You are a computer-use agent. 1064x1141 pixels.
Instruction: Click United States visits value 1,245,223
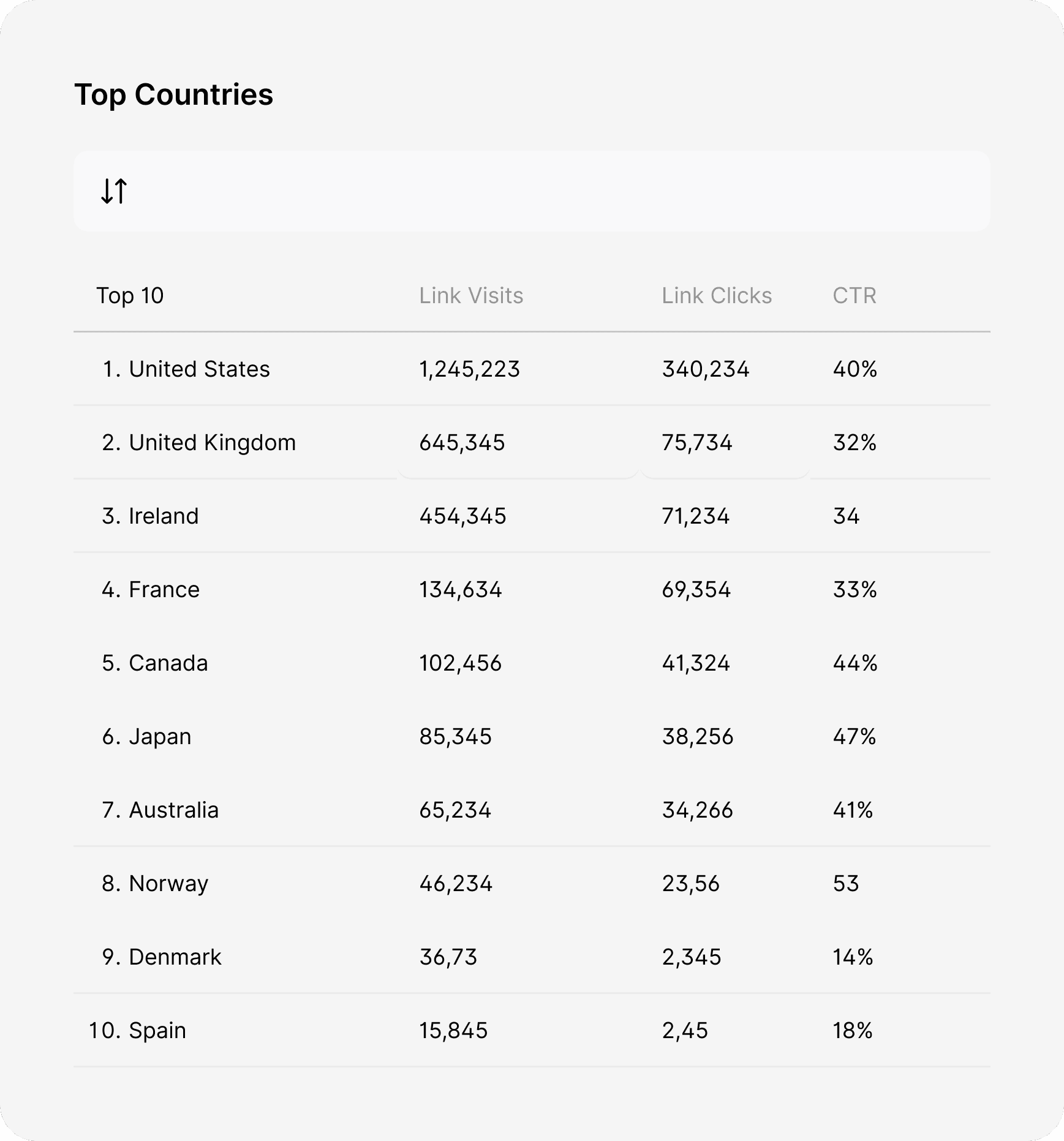(x=469, y=369)
